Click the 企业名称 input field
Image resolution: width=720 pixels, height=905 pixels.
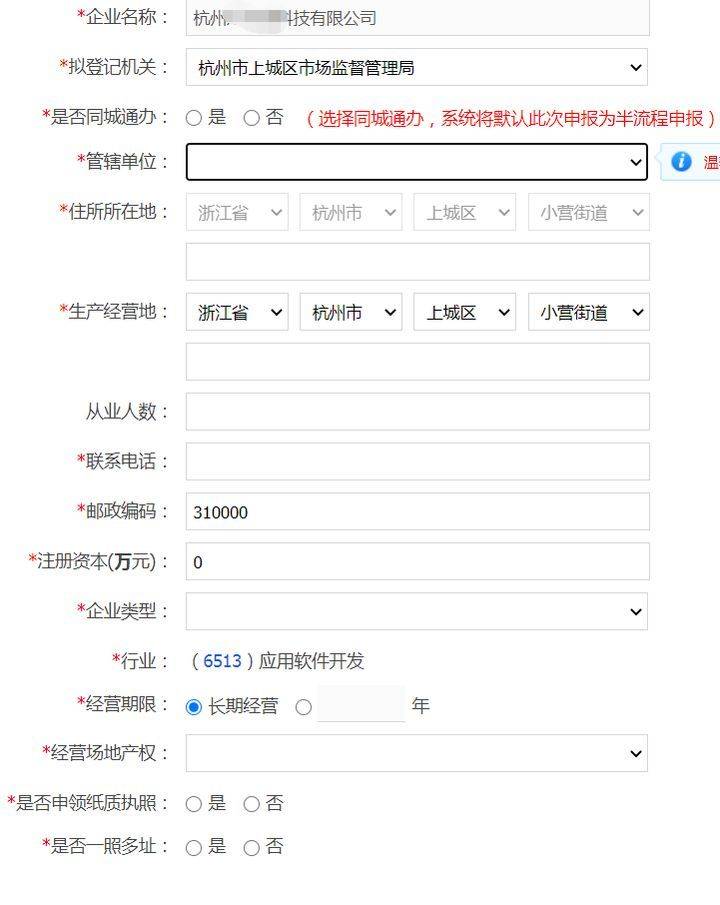coord(417,18)
